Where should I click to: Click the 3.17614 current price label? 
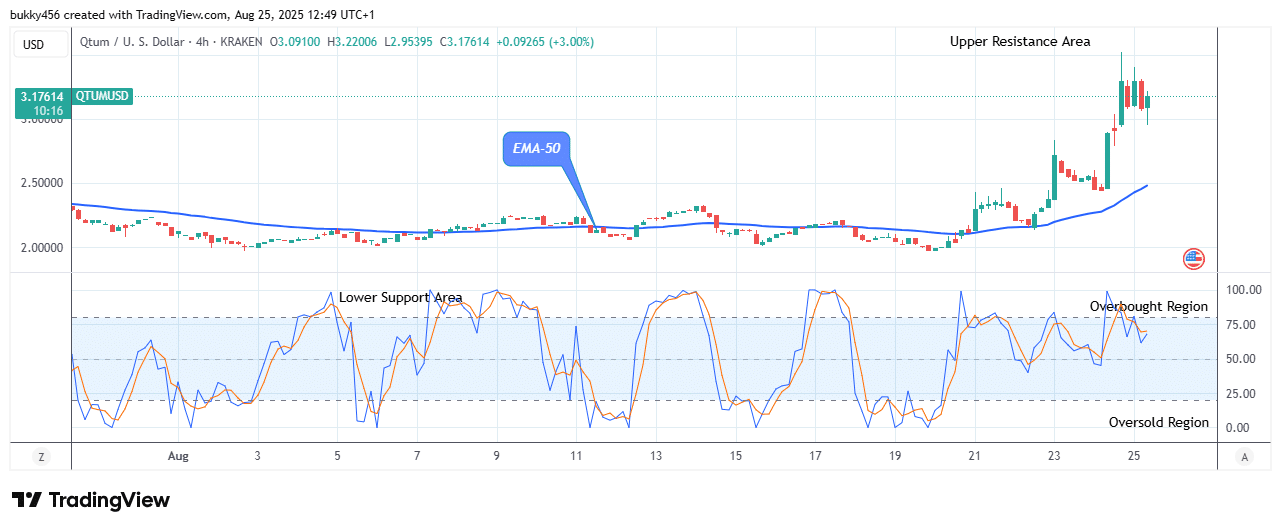pos(42,96)
